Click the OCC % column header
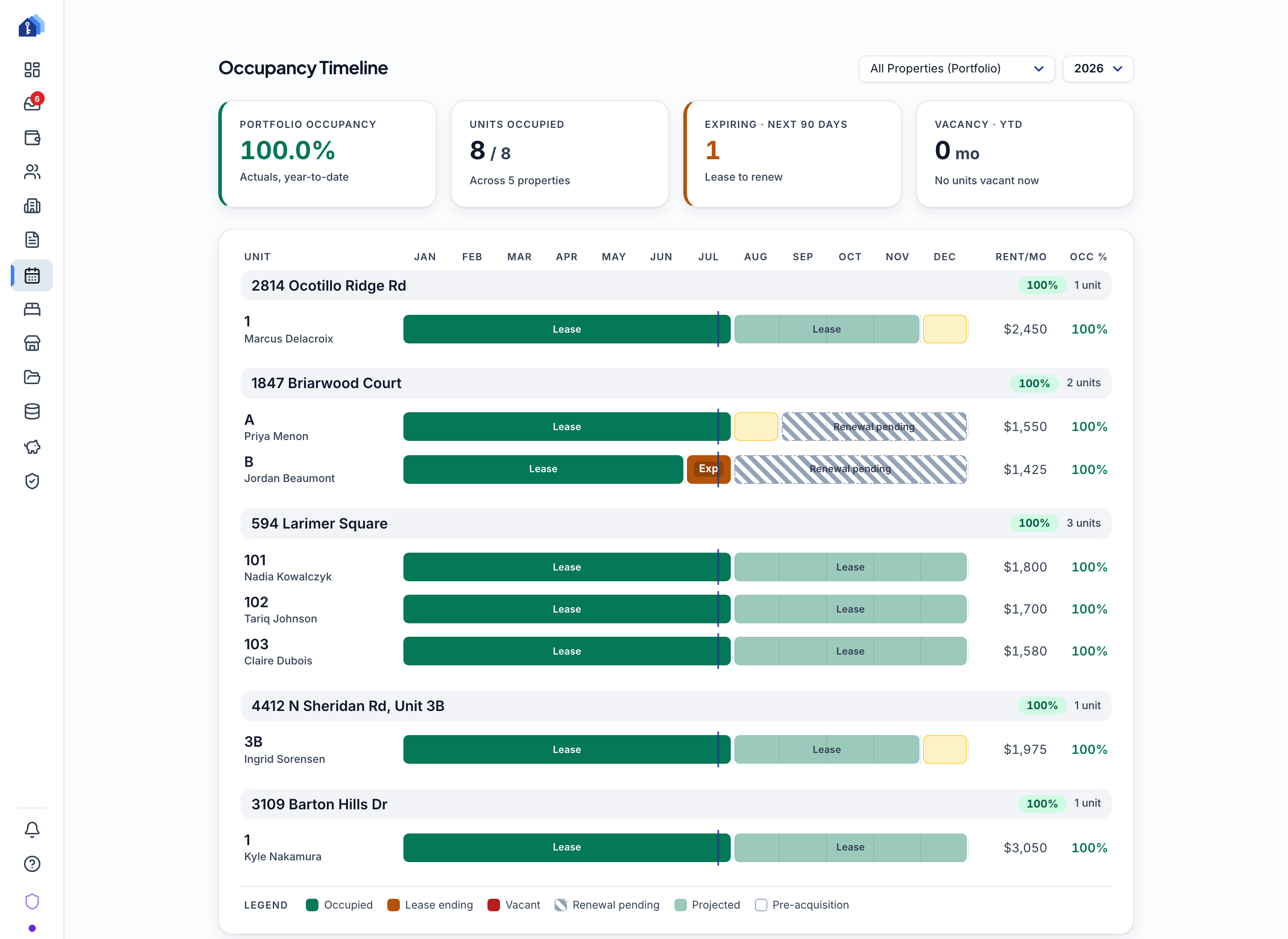Screen dimensions: 1288x939 pos(1088,257)
